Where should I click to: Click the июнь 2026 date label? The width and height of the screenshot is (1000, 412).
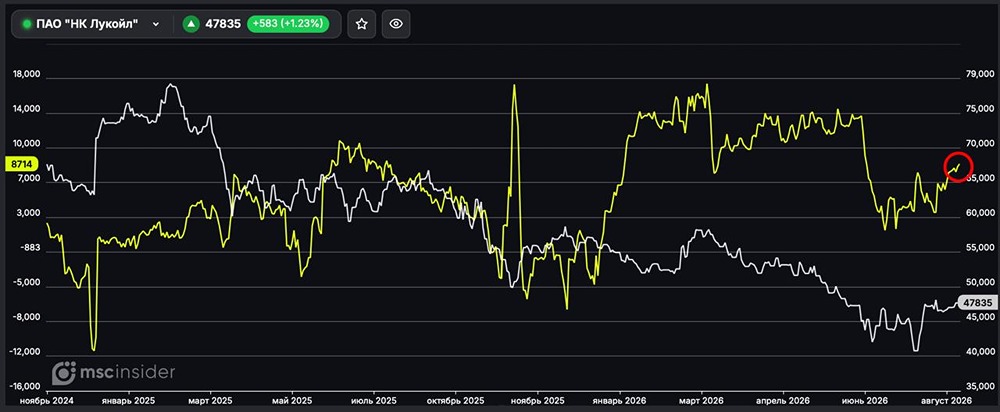coord(865,401)
